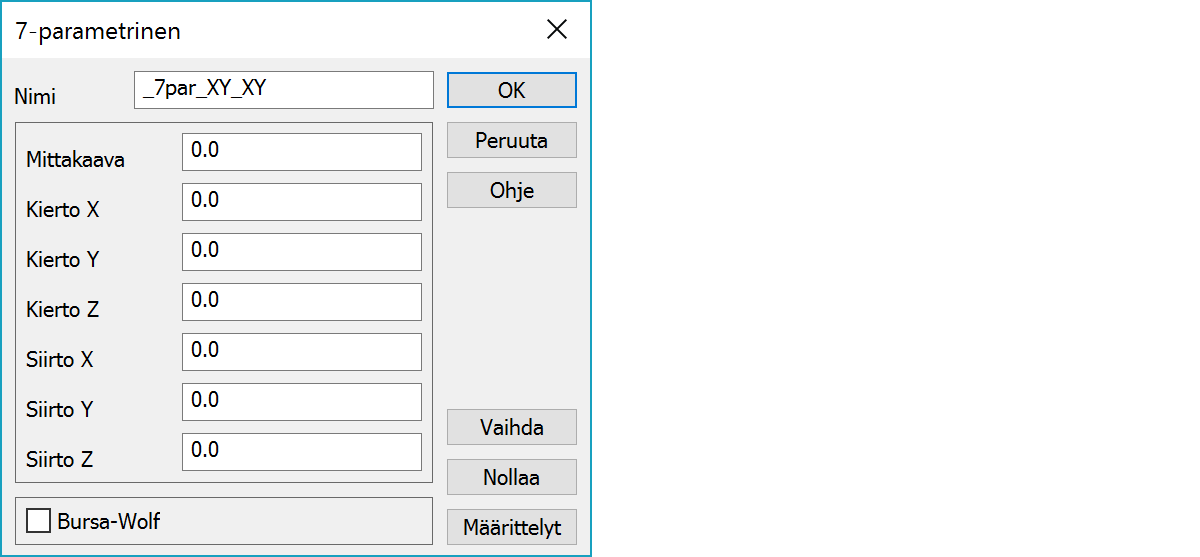The height and width of the screenshot is (557, 1200).
Task: Close the 7-parametrinen dialog
Action: click(x=557, y=30)
